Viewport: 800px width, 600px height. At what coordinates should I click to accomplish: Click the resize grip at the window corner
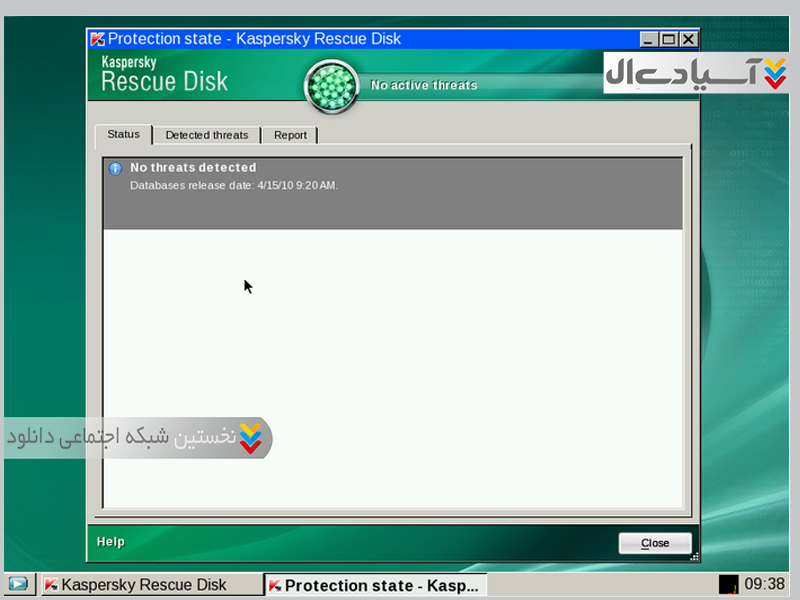694,556
